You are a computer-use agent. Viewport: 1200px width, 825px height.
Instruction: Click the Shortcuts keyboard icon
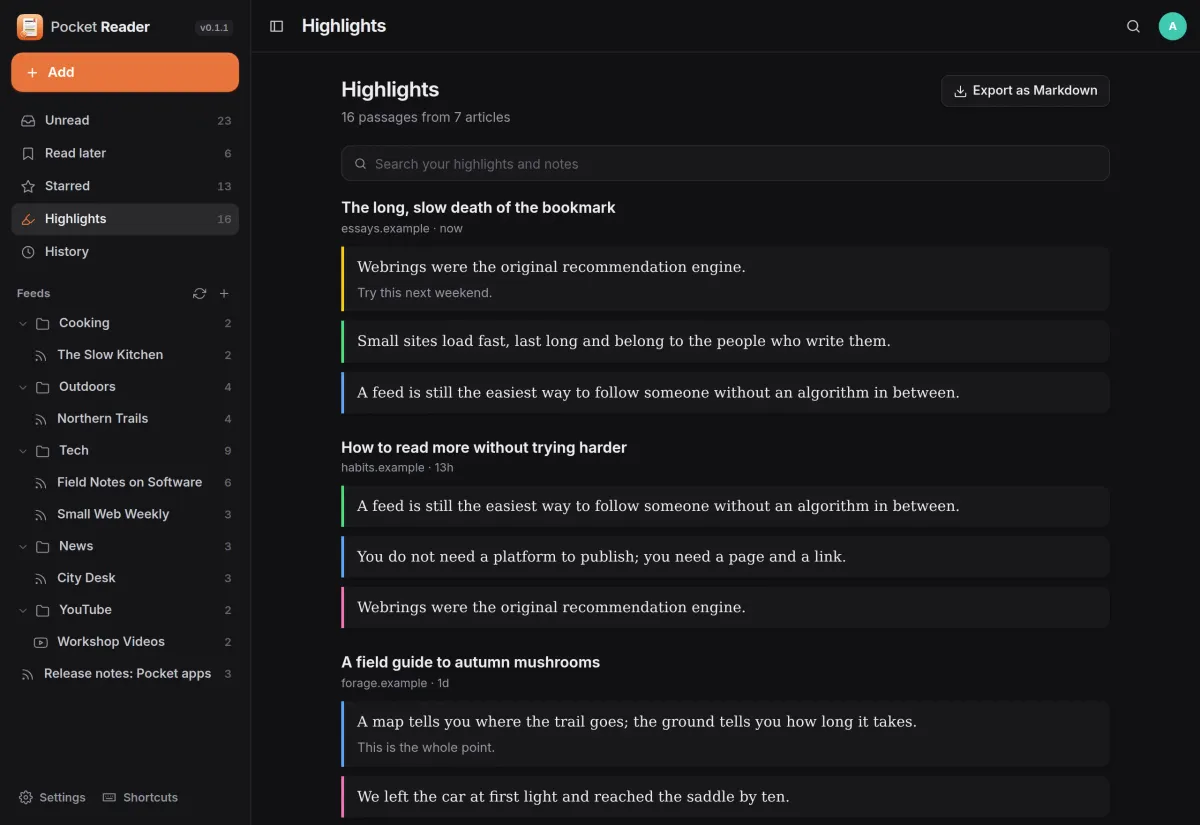pyautogui.click(x=110, y=797)
